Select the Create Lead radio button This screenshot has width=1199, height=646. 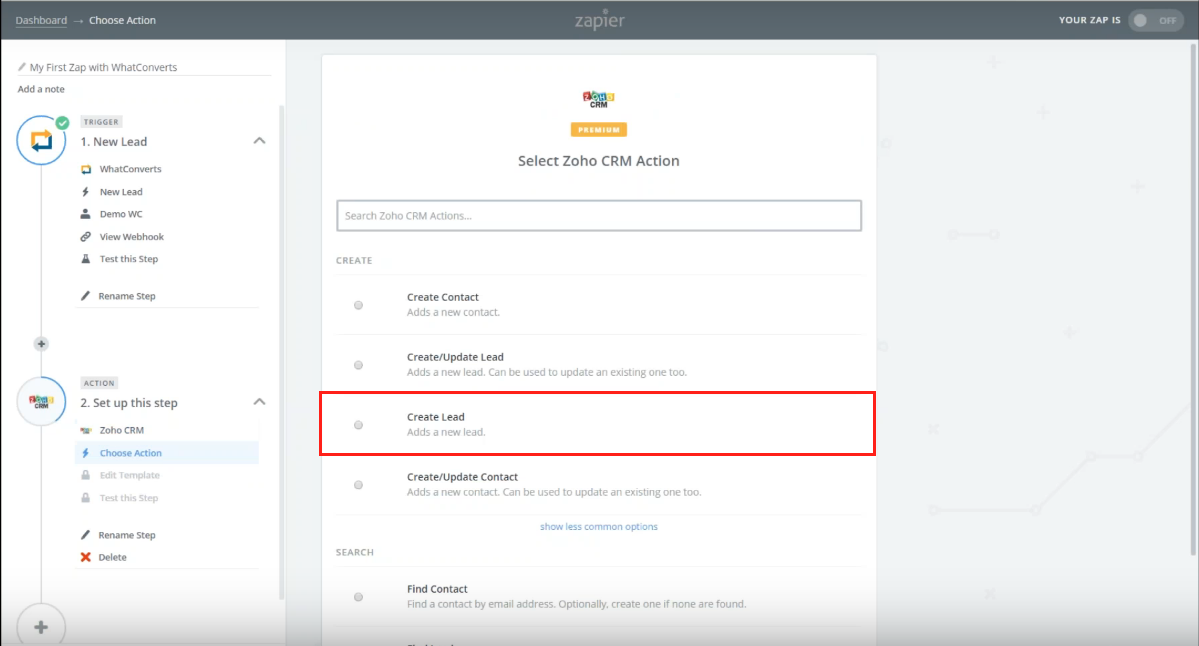pos(359,425)
